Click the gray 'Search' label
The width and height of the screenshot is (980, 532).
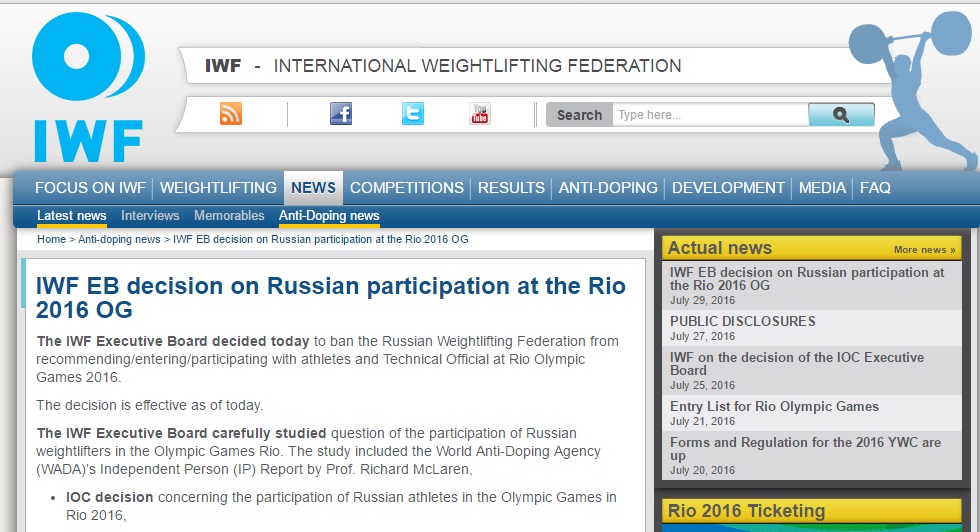point(579,115)
